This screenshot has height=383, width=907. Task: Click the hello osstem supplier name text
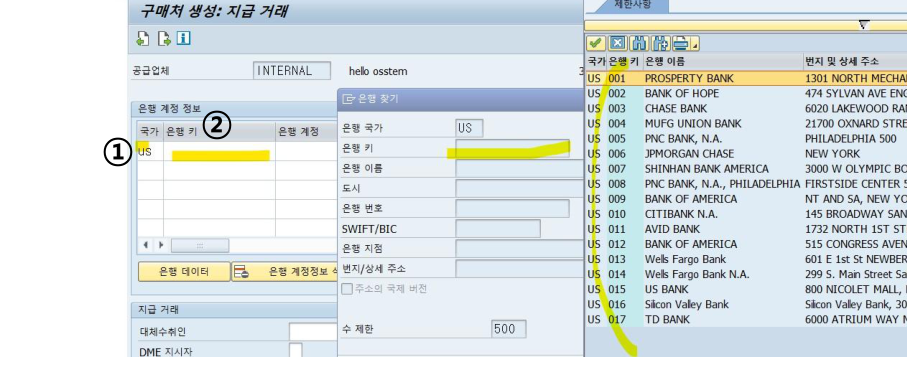[x=378, y=71]
